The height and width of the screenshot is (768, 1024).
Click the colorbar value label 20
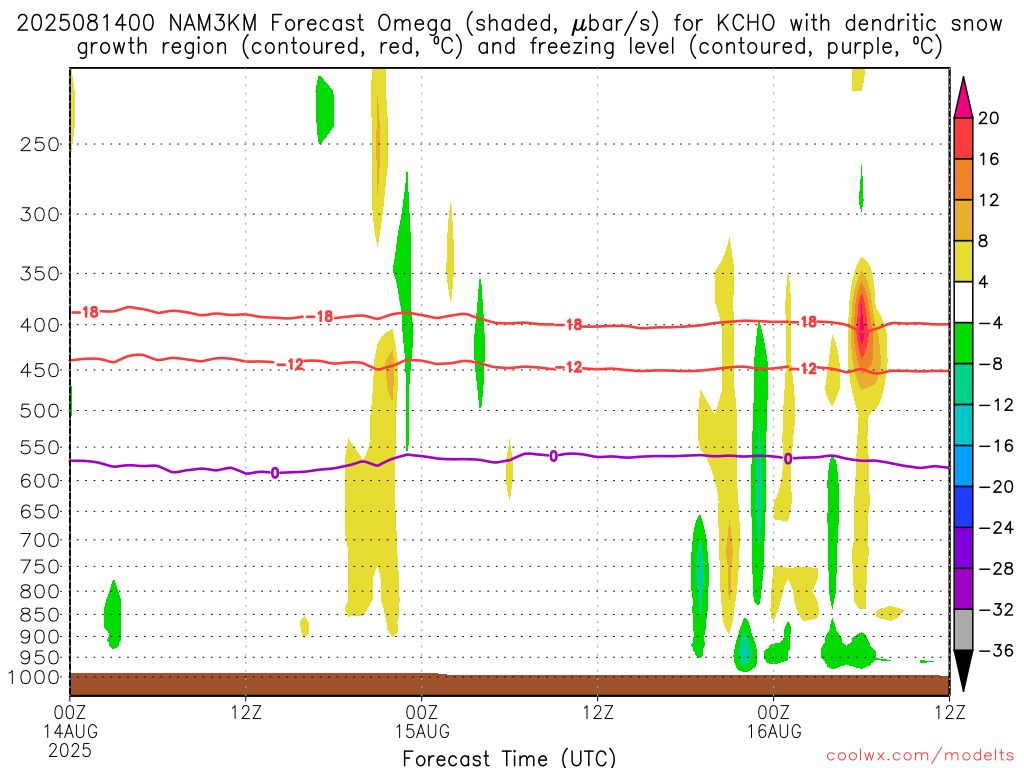(989, 118)
